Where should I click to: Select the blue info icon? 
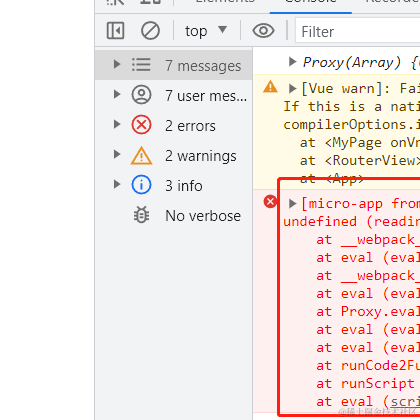(141, 185)
